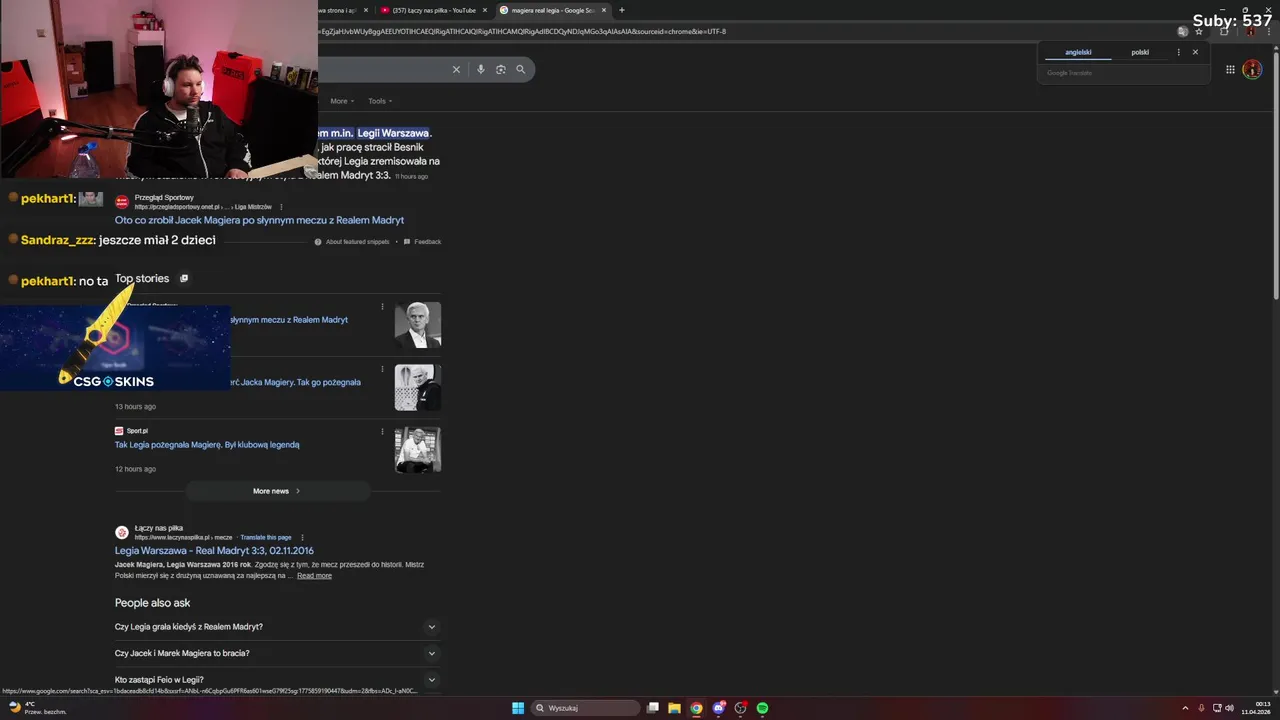Open options for Łączy nas piłka result

pyautogui.click(x=302, y=537)
